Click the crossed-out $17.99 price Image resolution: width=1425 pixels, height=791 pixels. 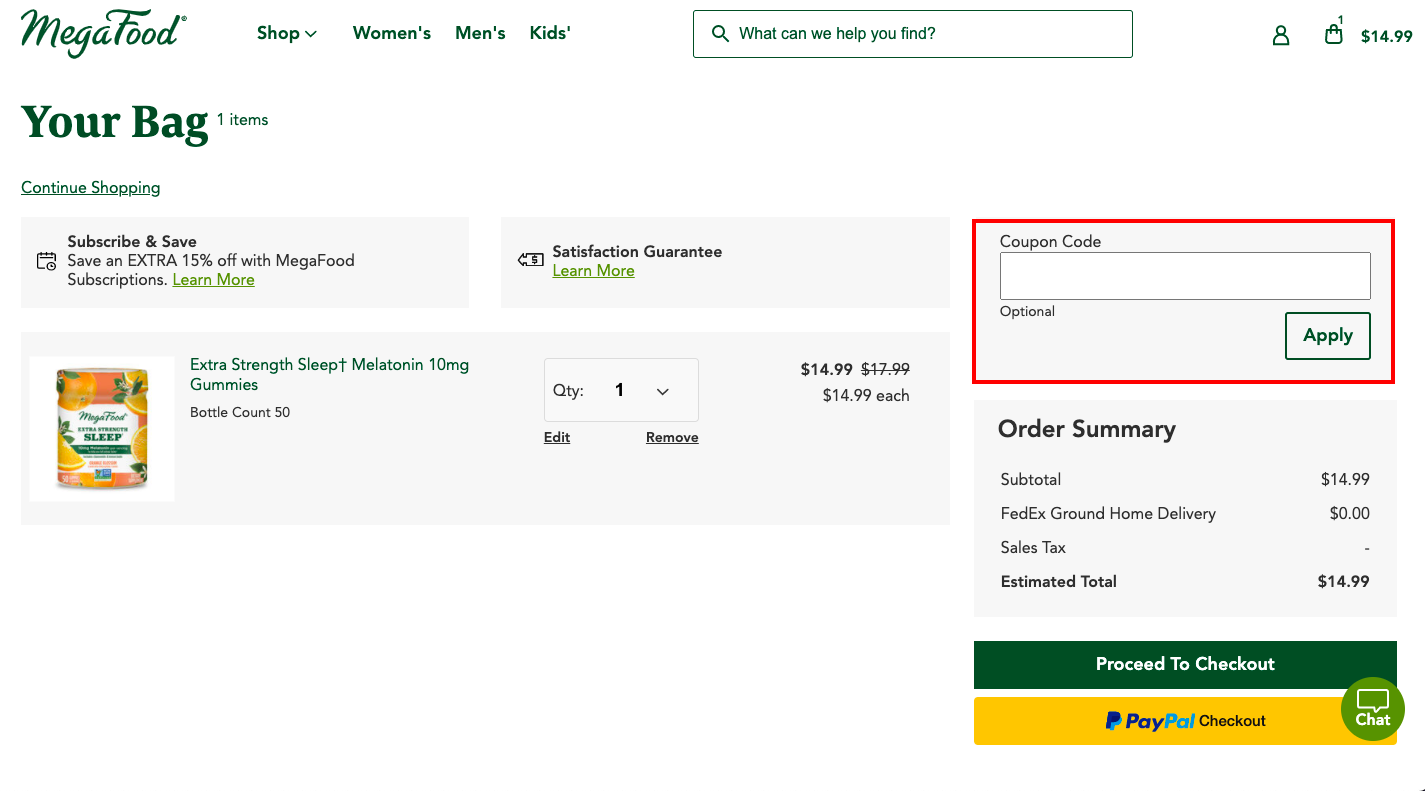(886, 370)
